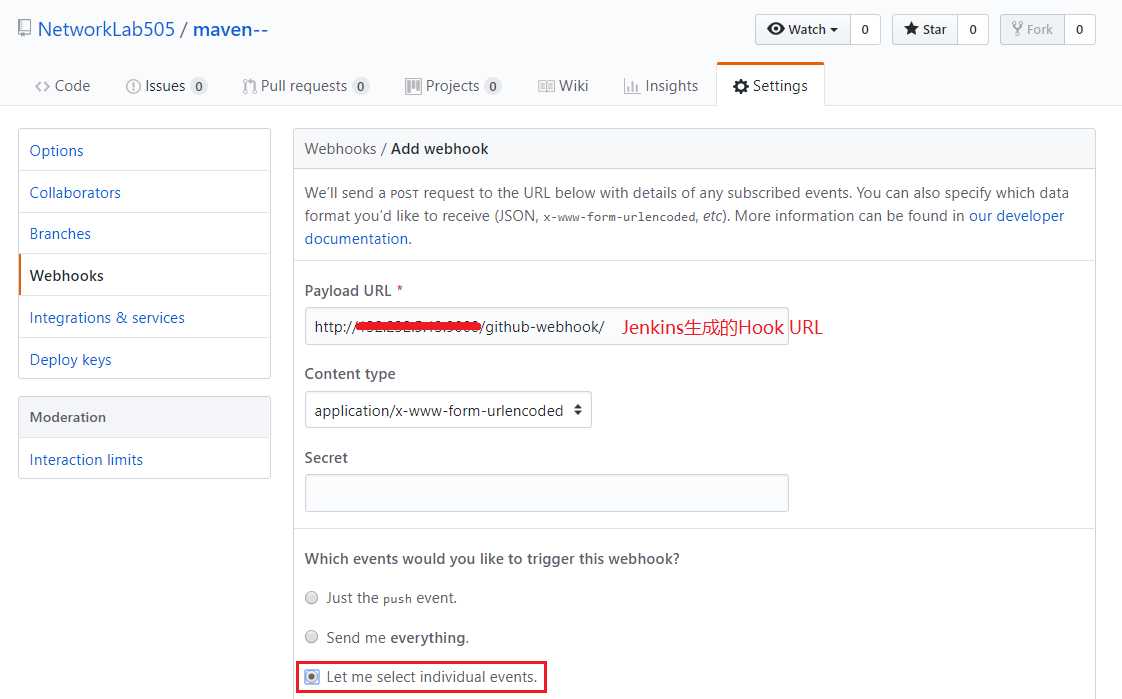Image resolution: width=1122 pixels, height=699 pixels.
Task: Click the Content type label
Action: 350,373
